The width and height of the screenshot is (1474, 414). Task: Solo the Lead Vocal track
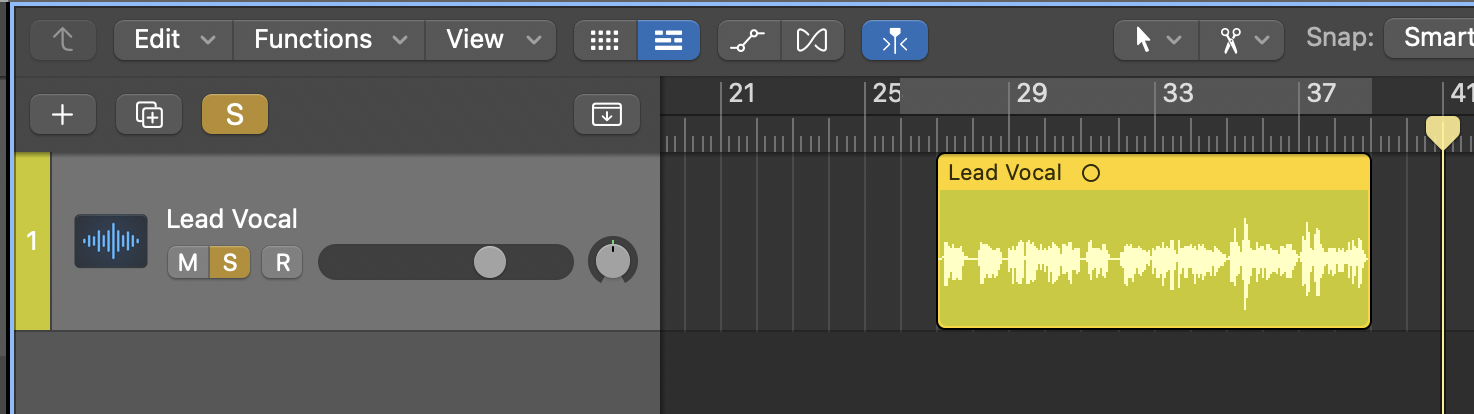click(230, 263)
